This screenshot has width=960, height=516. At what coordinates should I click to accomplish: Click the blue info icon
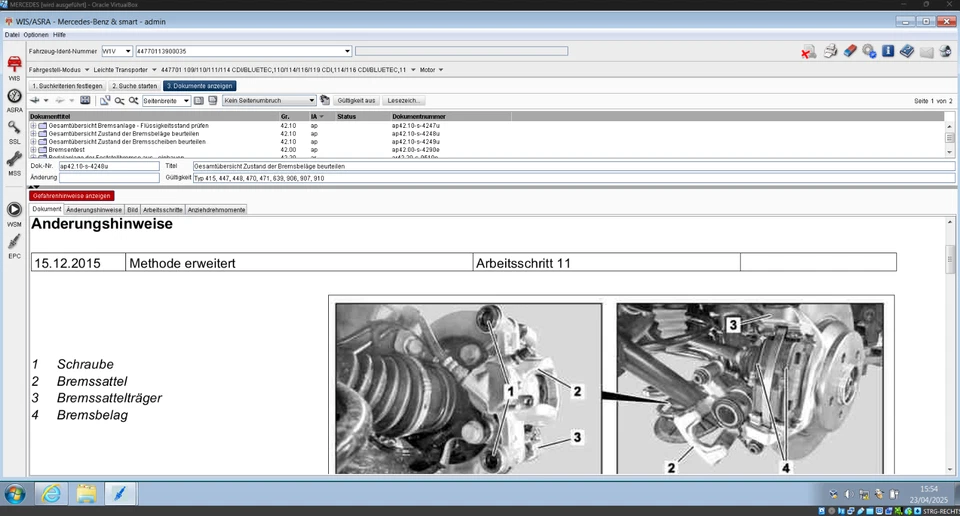pyautogui.click(x=888, y=51)
